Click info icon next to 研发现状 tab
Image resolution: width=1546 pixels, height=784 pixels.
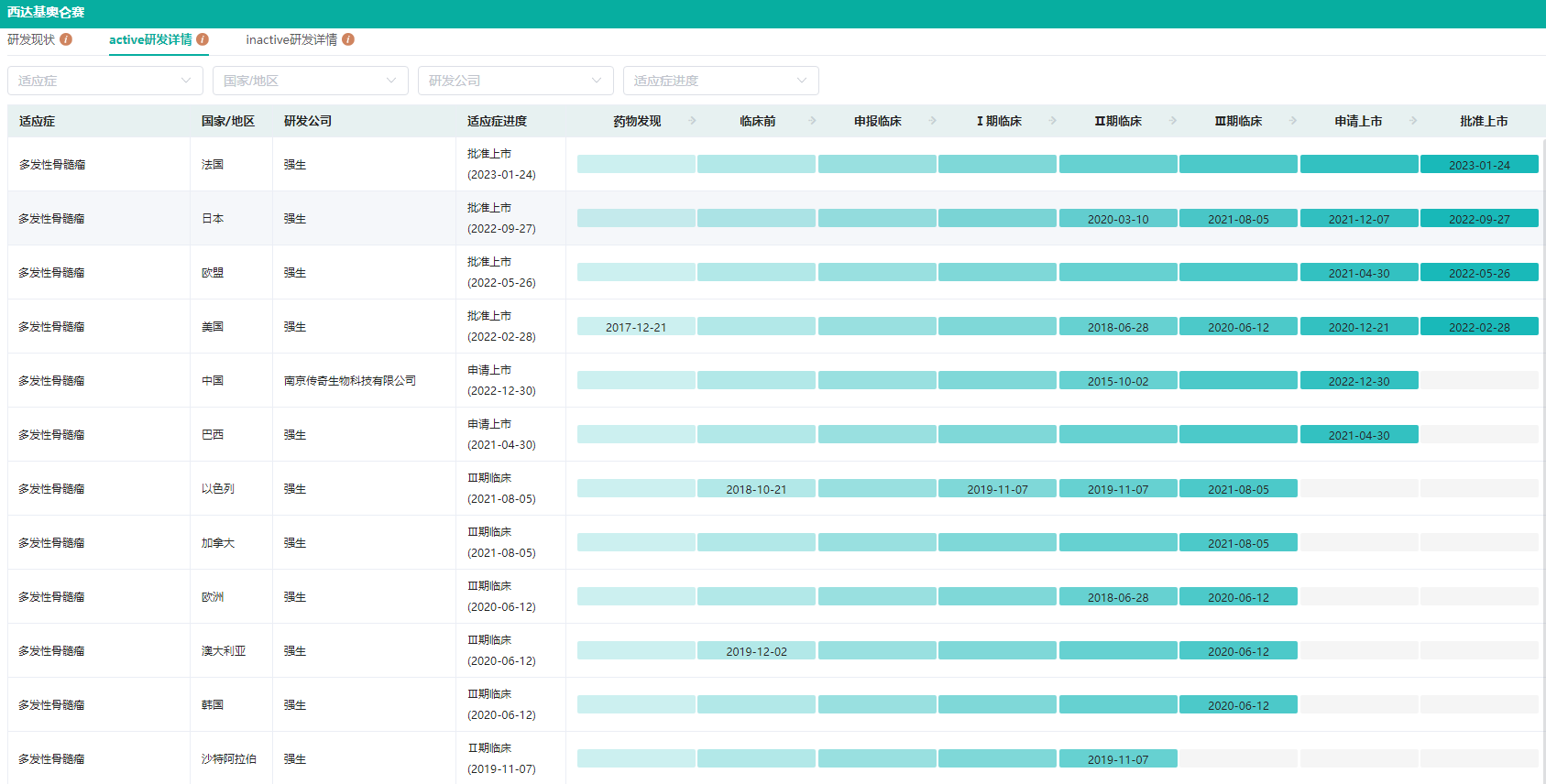point(66,39)
